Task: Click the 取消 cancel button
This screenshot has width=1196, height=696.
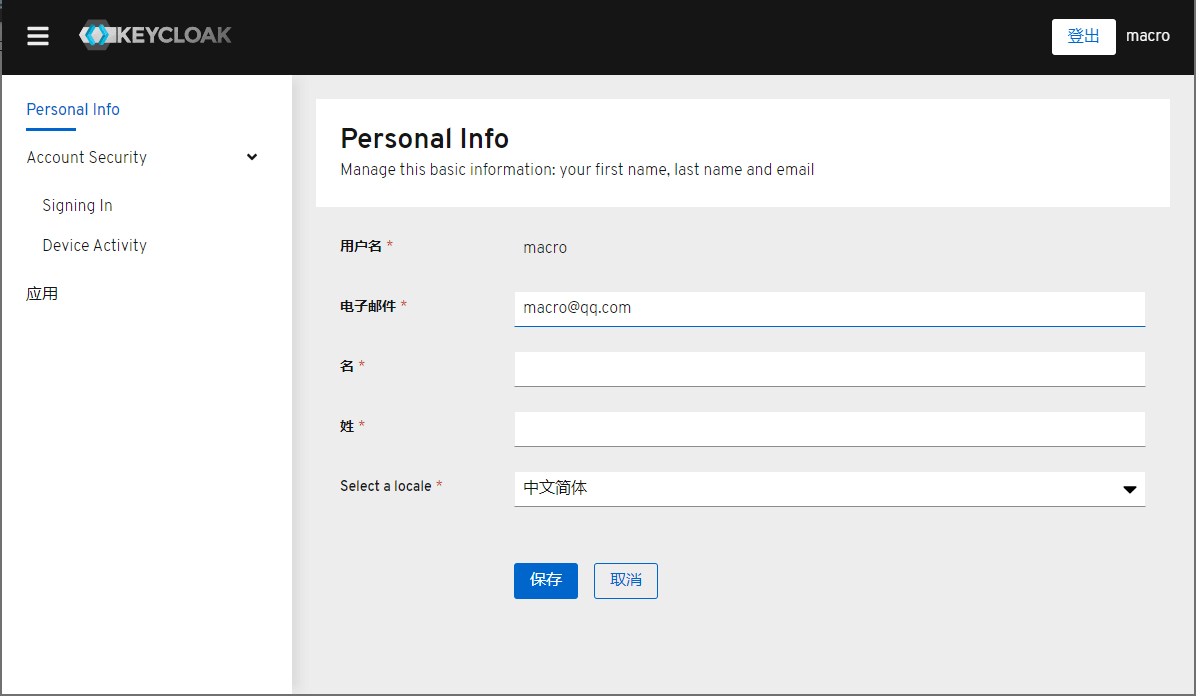Action: pos(625,581)
